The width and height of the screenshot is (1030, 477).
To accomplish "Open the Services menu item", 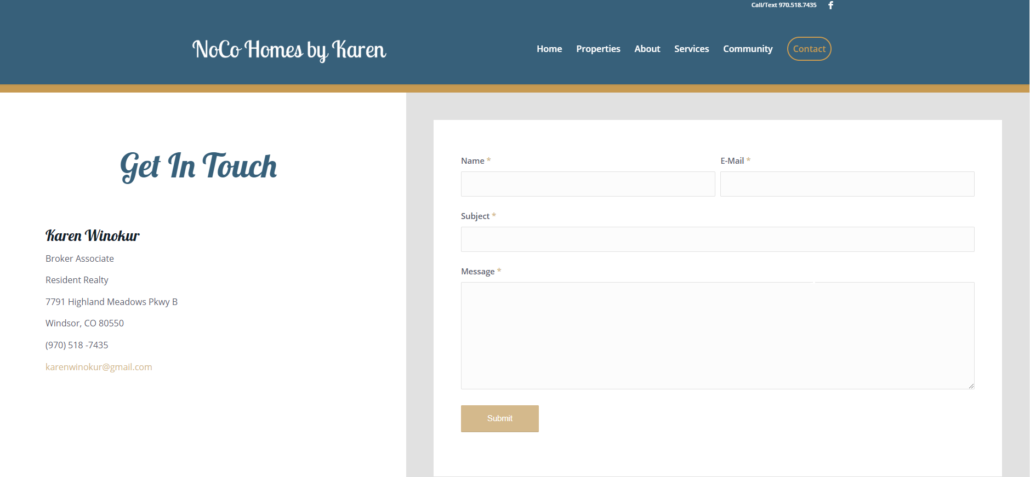I will 692,49.
